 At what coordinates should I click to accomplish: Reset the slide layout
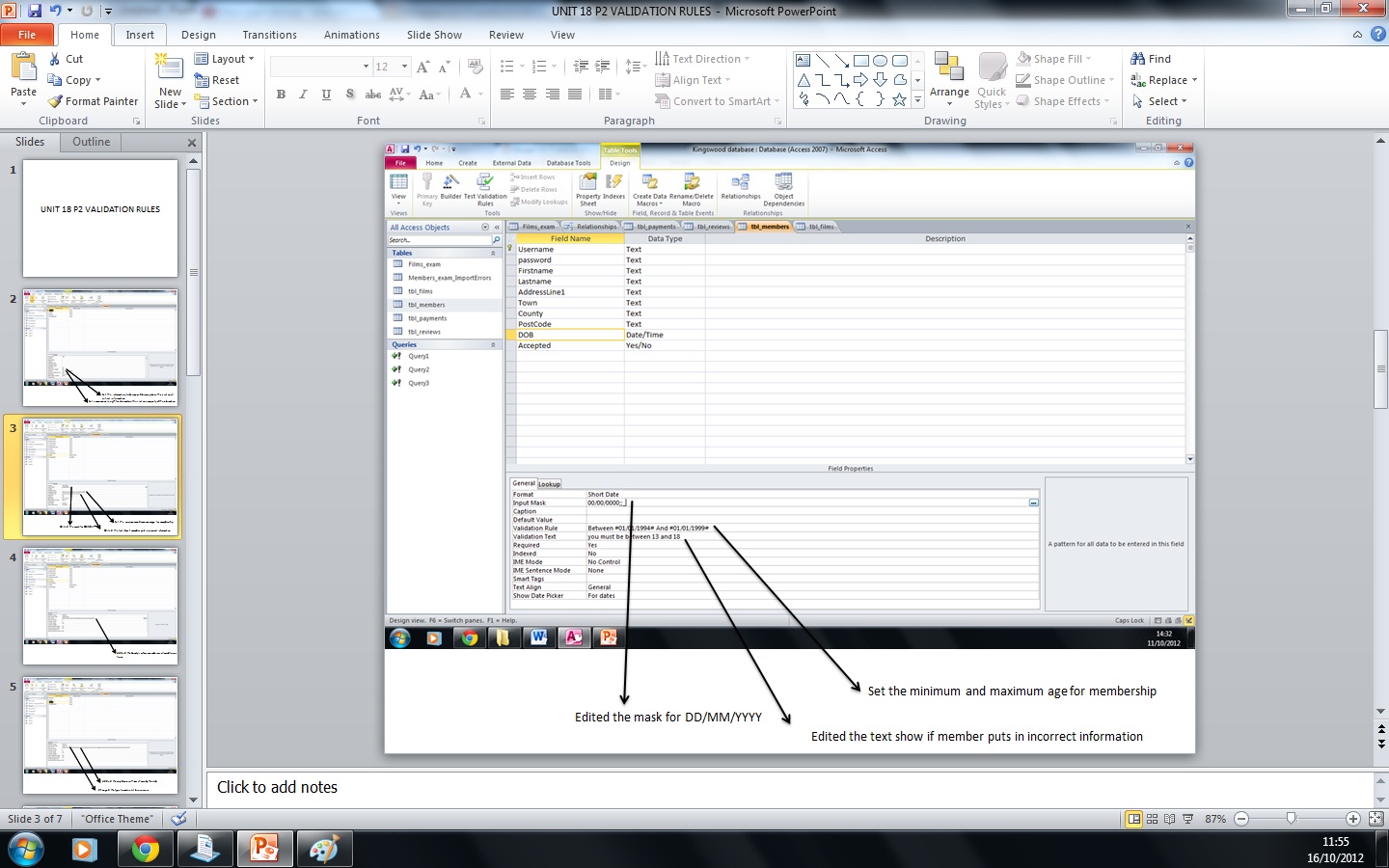click(217, 80)
